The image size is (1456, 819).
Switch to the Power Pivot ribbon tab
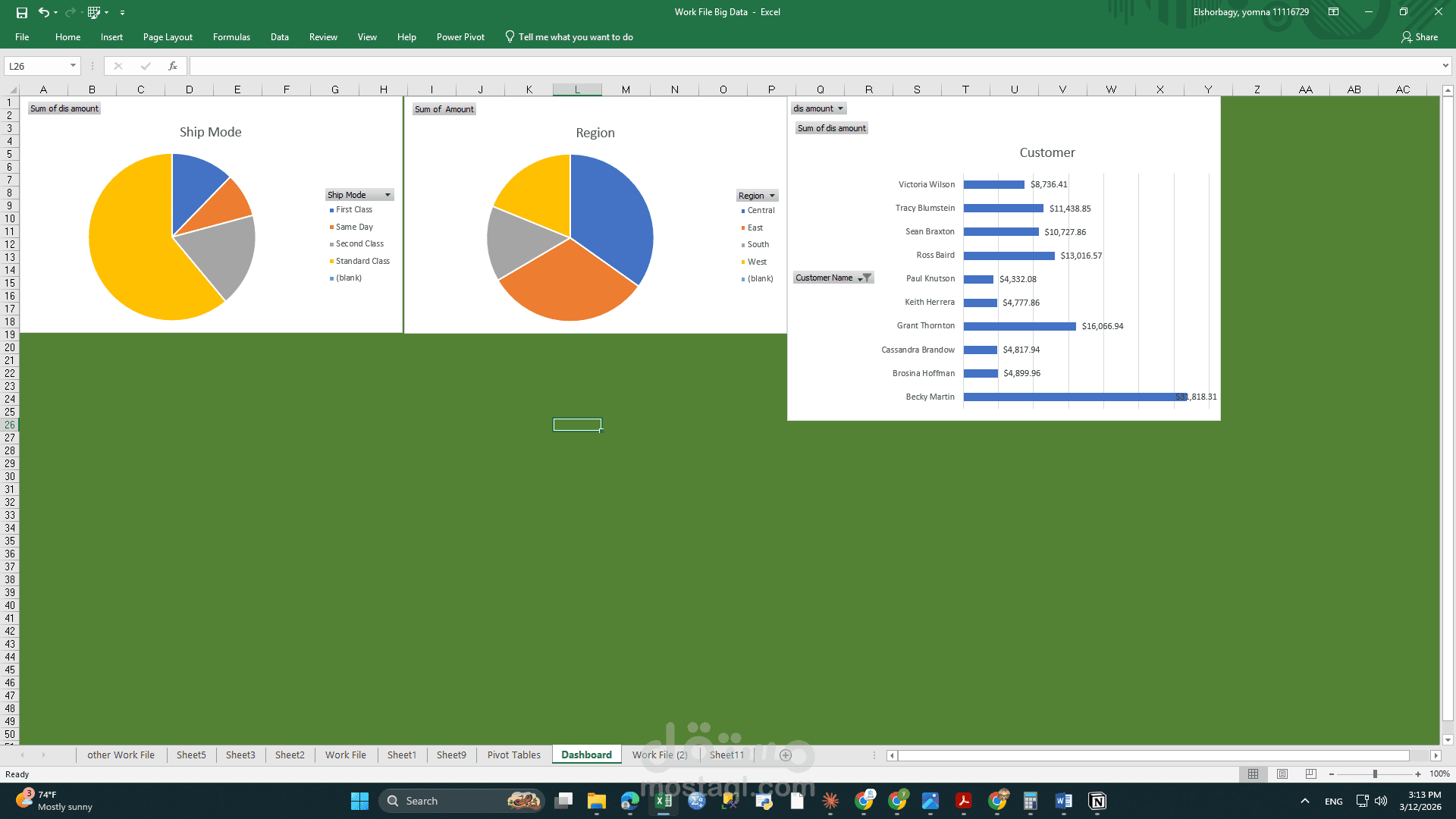pyautogui.click(x=460, y=36)
